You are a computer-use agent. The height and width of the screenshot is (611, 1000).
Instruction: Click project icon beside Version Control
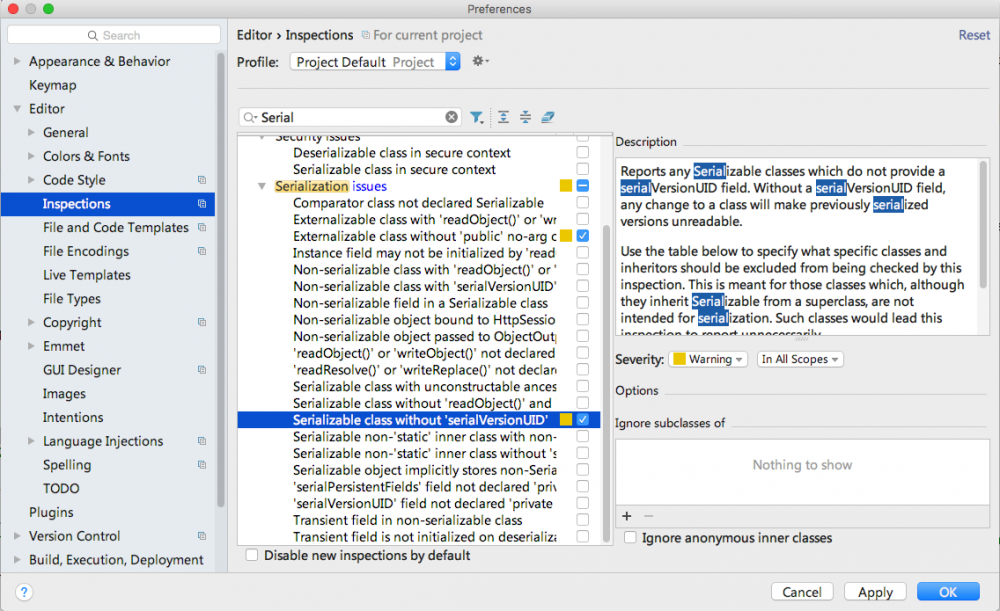[202, 536]
